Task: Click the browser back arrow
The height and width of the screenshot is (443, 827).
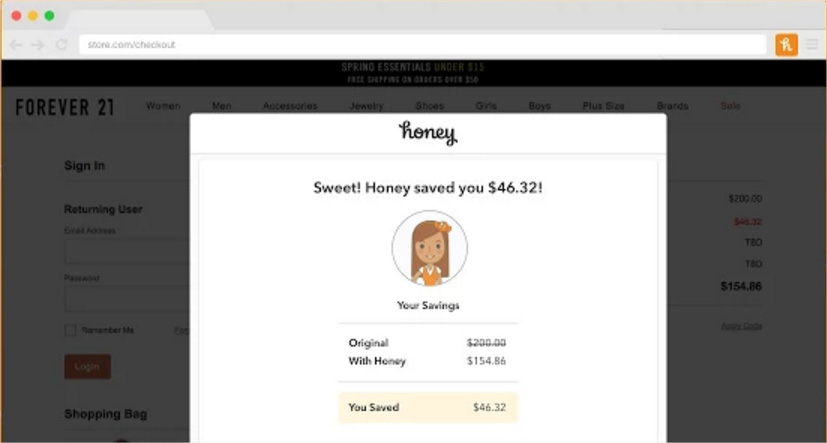Action: (x=16, y=45)
